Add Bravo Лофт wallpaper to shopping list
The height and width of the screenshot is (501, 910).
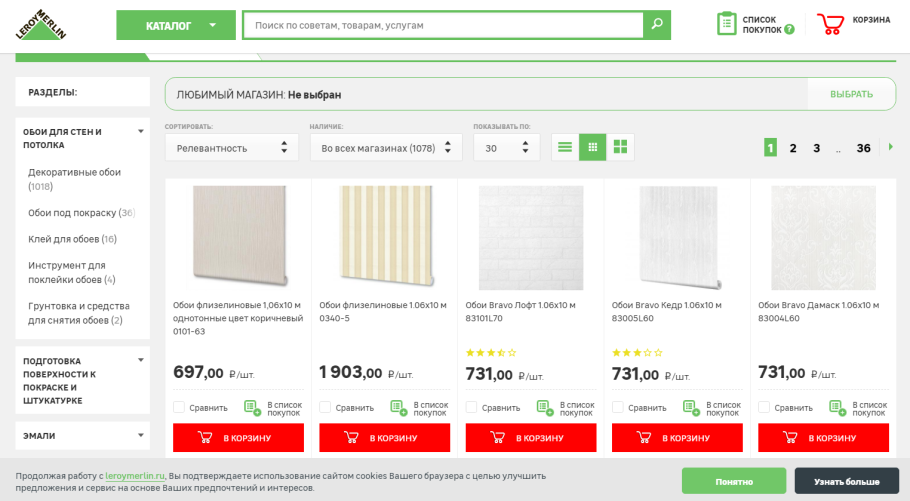click(546, 407)
